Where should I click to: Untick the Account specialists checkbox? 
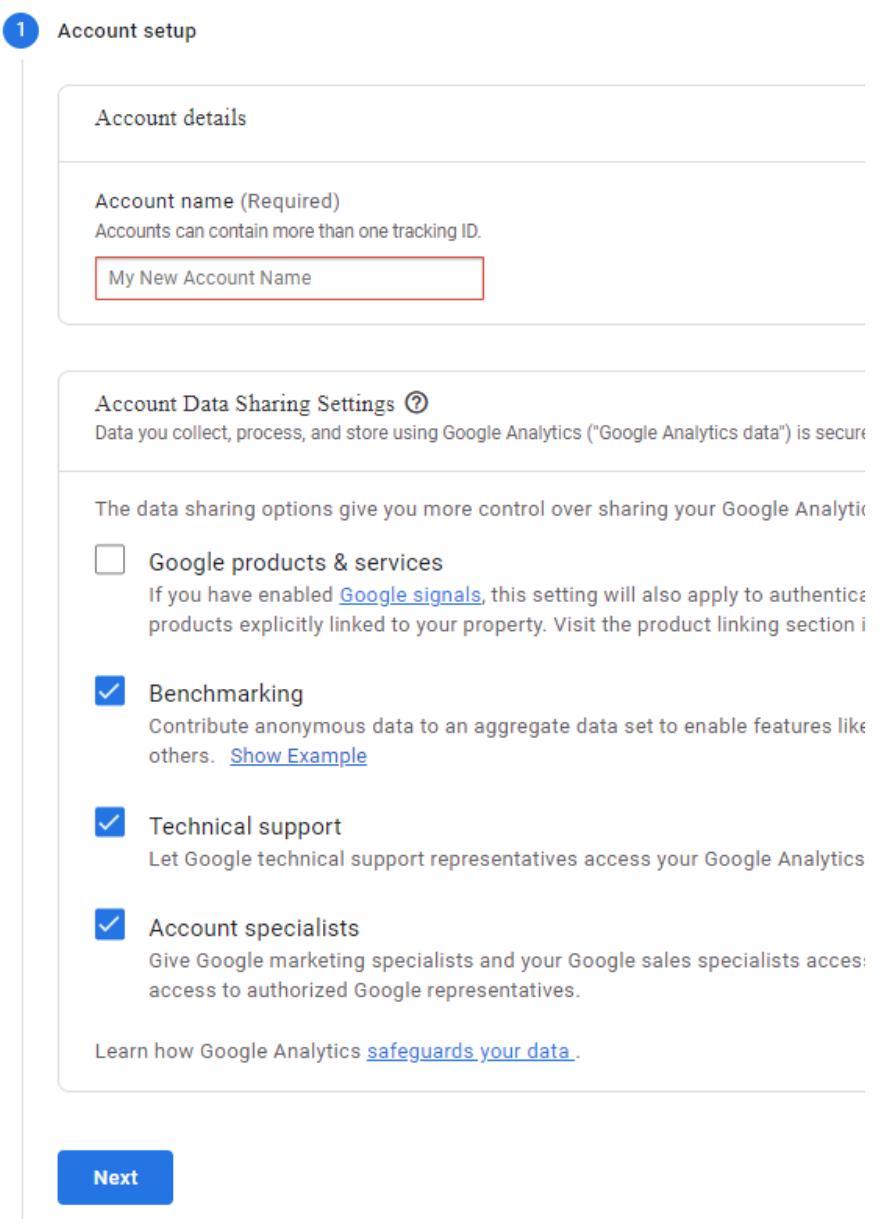[110, 925]
